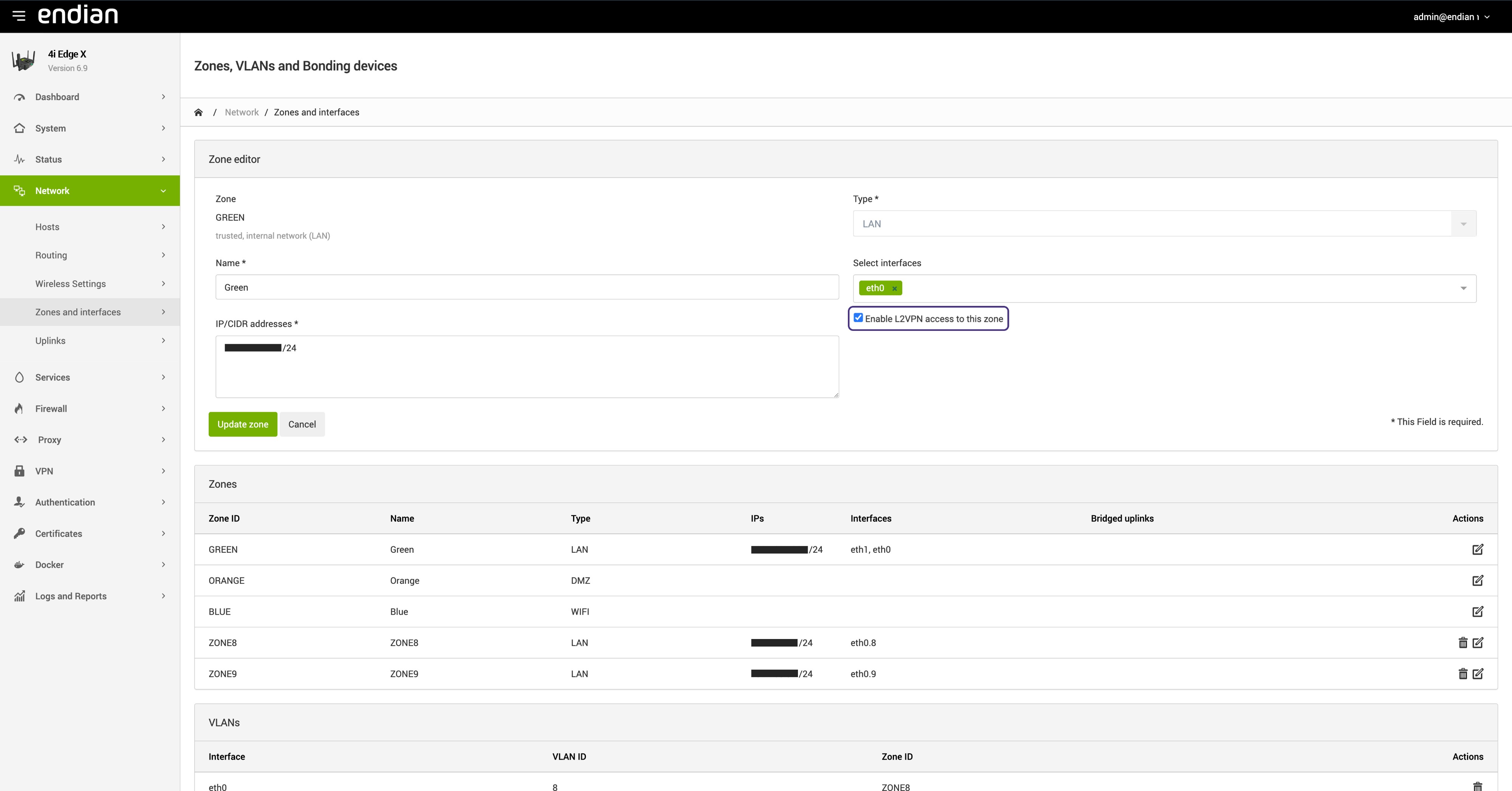Open the Type LAN dropdown
This screenshot has width=1512, height=791.
coord(1164,224)
